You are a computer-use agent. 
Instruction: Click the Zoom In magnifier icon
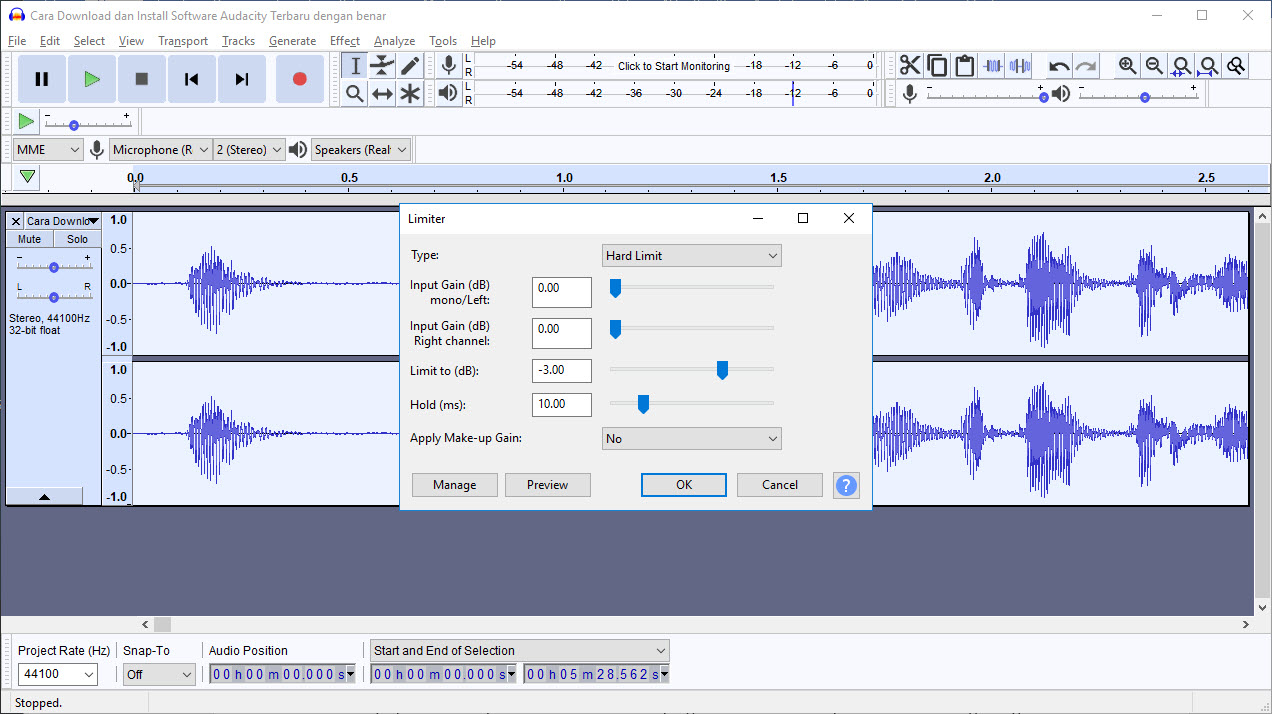[1127, 66]
